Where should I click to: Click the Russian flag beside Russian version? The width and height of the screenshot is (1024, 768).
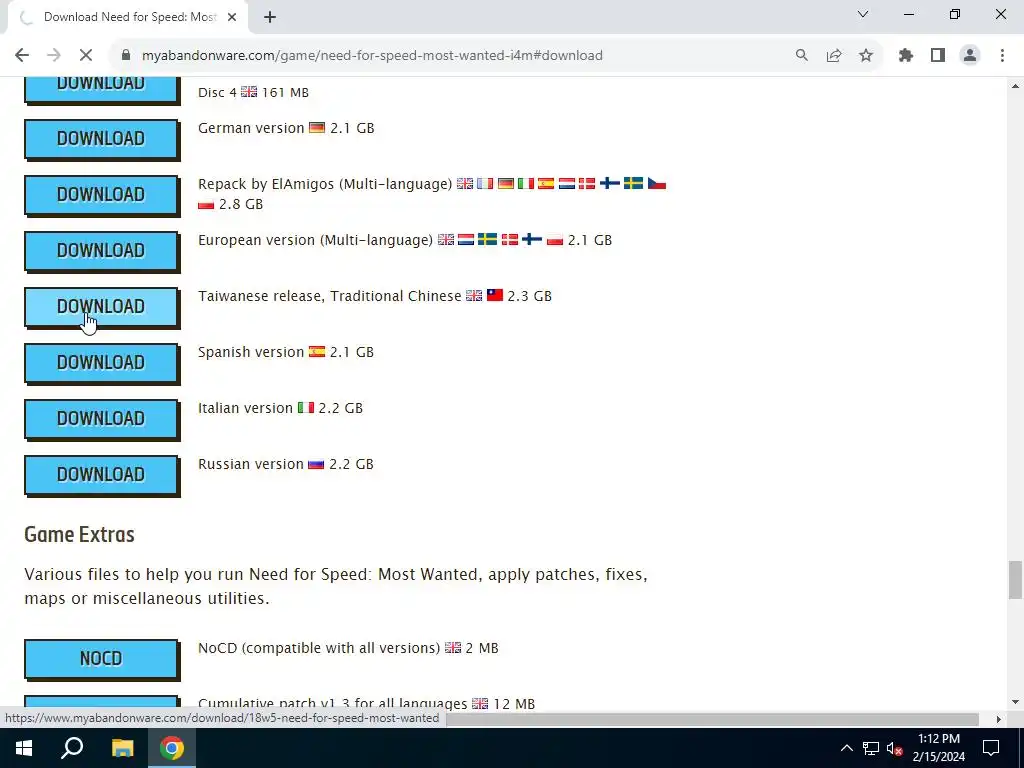pos(316,464)
